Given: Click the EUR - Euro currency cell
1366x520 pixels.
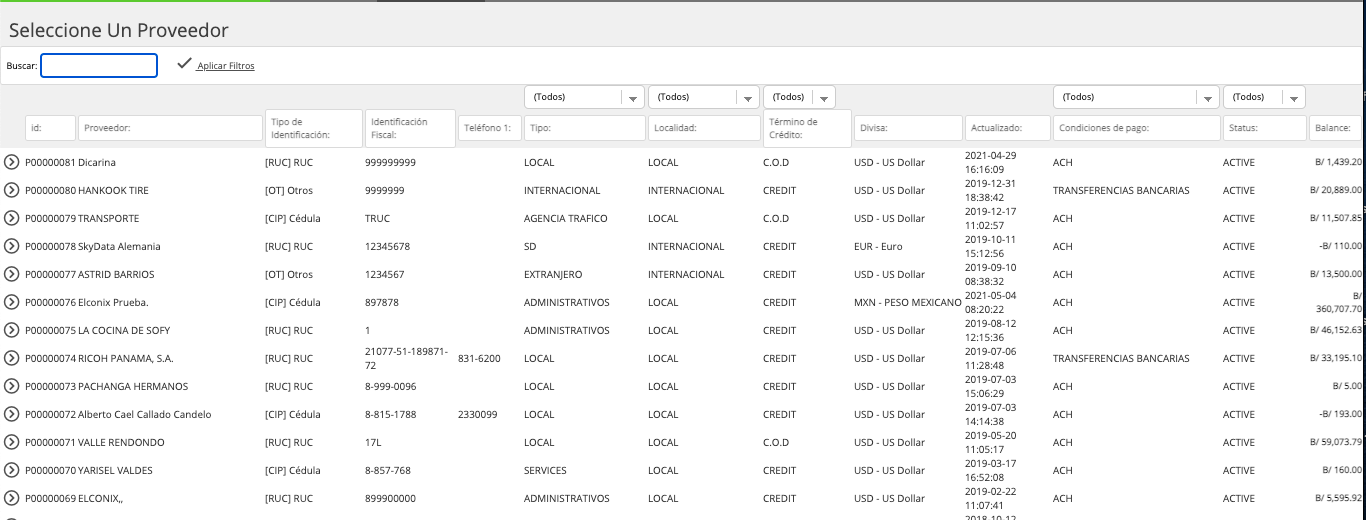Looking at the screenshot, I should [878, 246].
